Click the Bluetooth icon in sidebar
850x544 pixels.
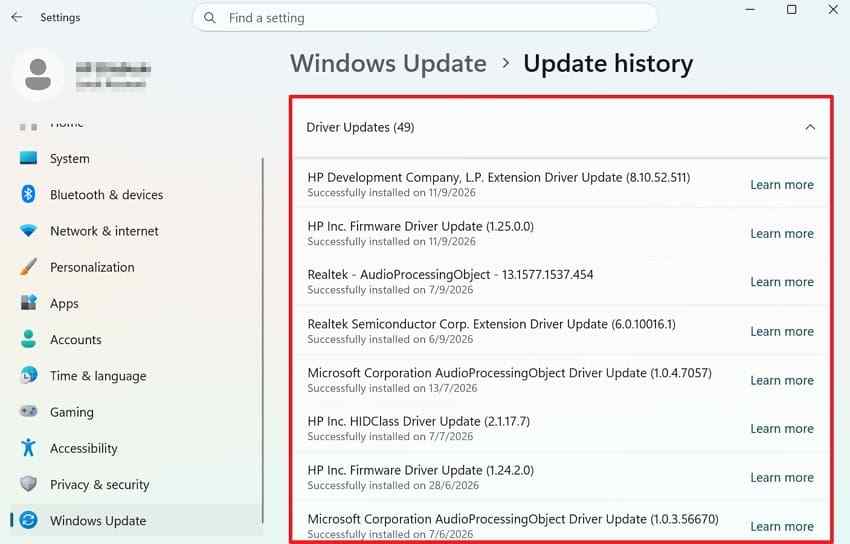pos(28,194)
